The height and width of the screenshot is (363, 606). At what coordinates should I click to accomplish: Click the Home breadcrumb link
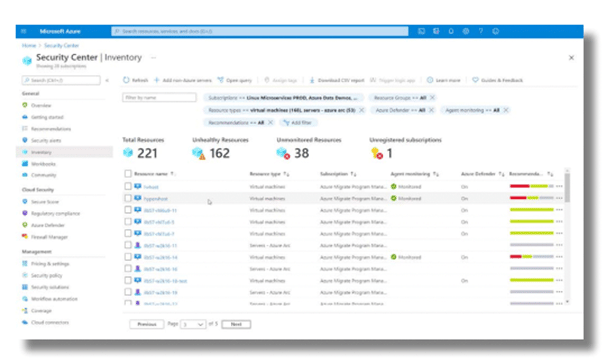click(x=29, y=46)
